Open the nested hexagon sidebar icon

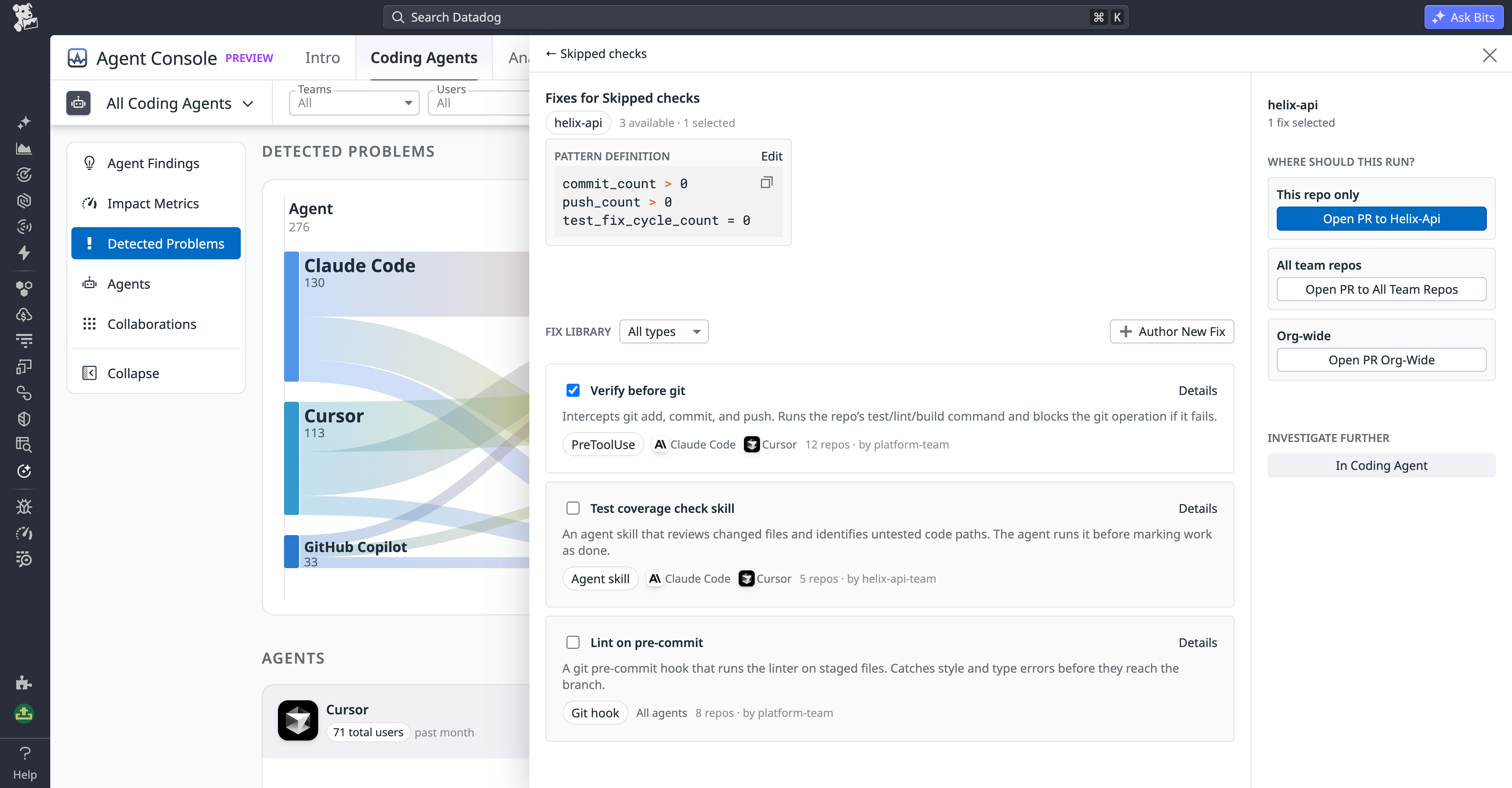(x=24, y=201)
